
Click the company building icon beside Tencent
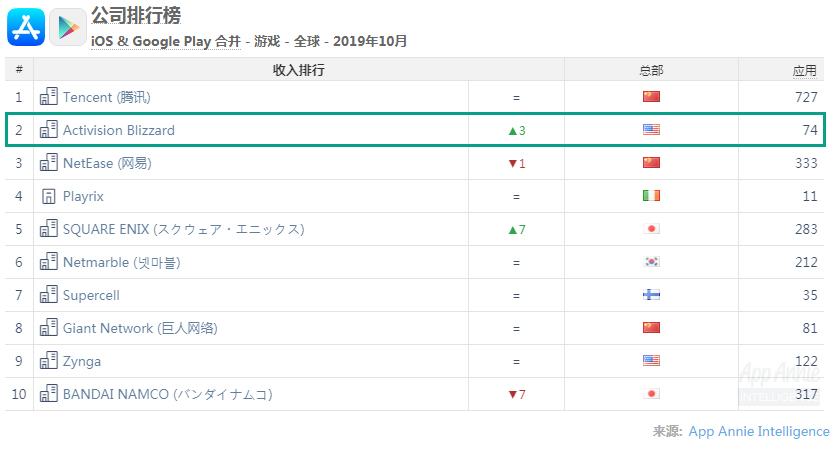pyautogui.click(x=49, y=97)
